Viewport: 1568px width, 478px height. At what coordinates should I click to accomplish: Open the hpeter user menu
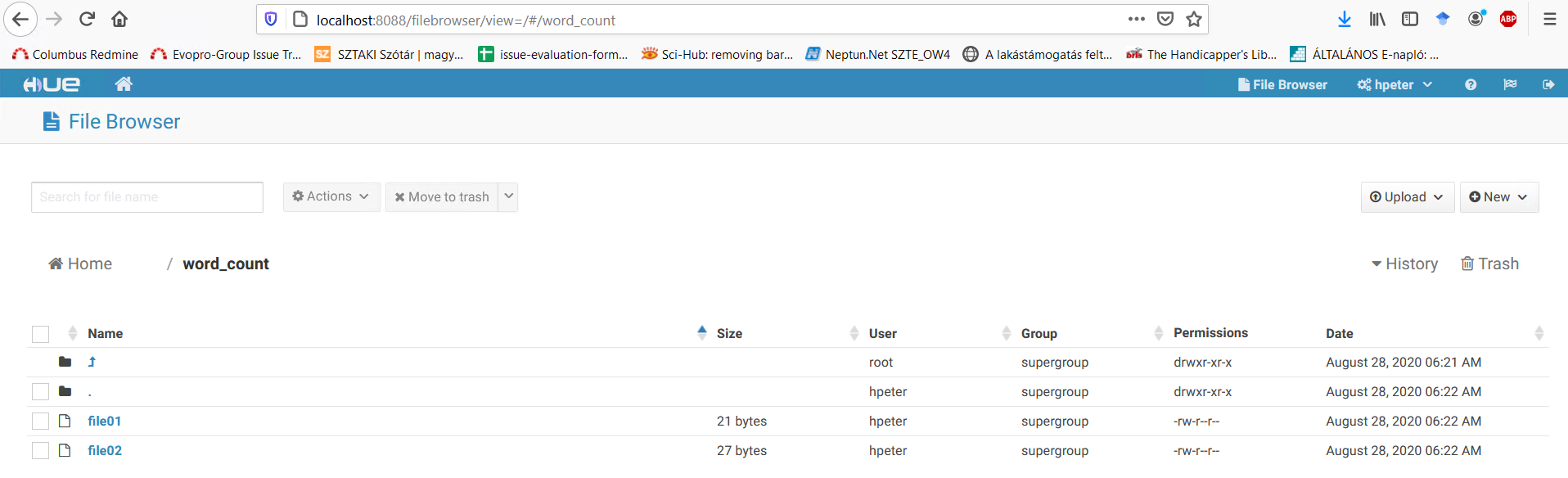click(1395, 85)
